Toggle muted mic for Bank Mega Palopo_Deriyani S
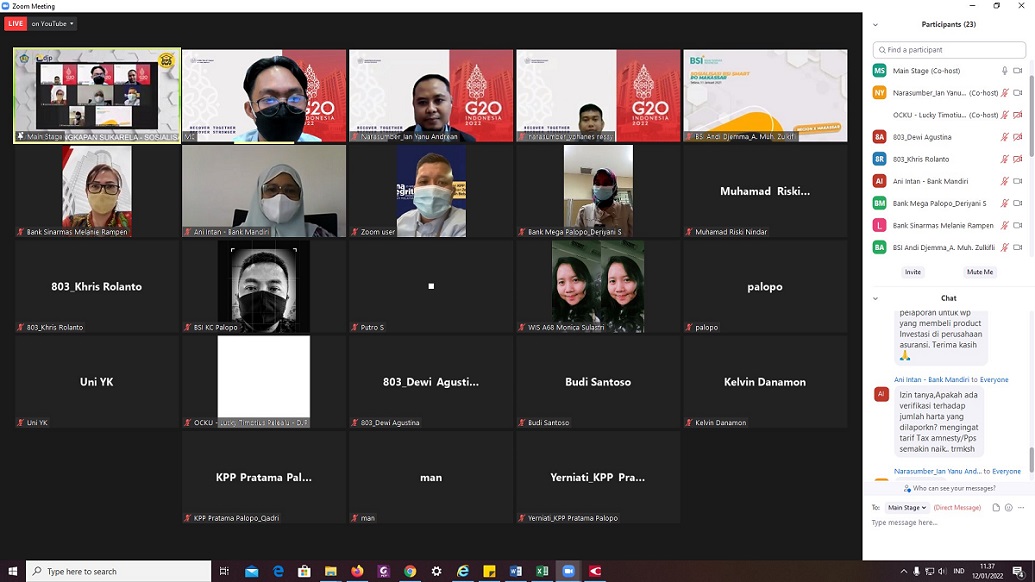This screenshot has height=582, width=1035. 1005,203
